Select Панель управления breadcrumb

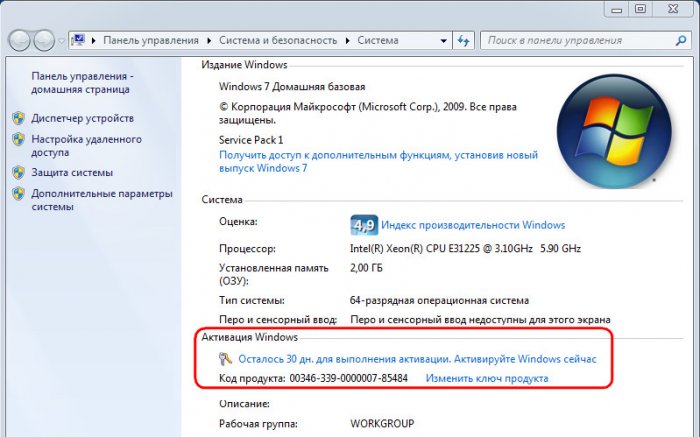(x=151, y=41)
